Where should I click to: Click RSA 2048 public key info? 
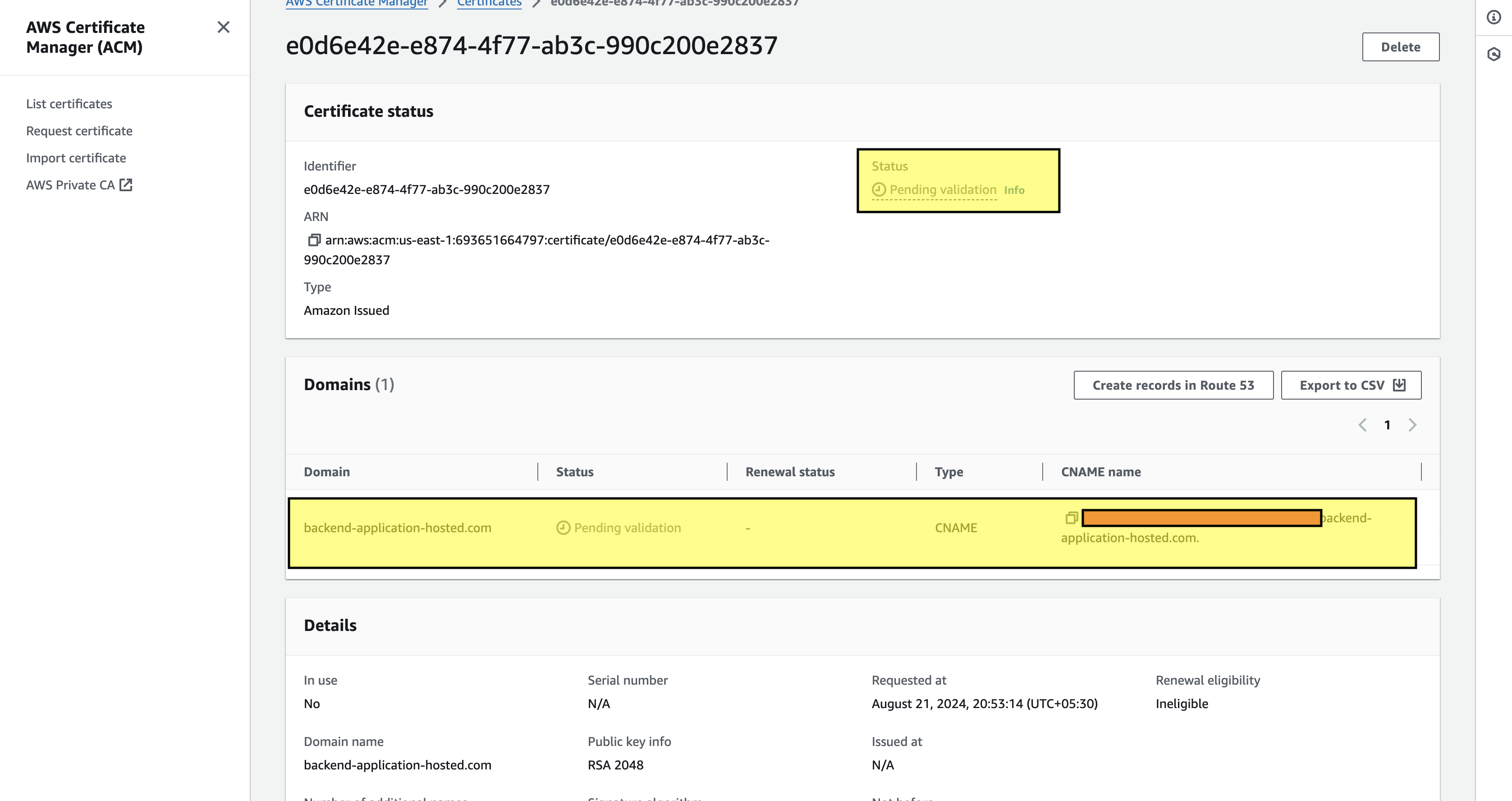[615, 764]
